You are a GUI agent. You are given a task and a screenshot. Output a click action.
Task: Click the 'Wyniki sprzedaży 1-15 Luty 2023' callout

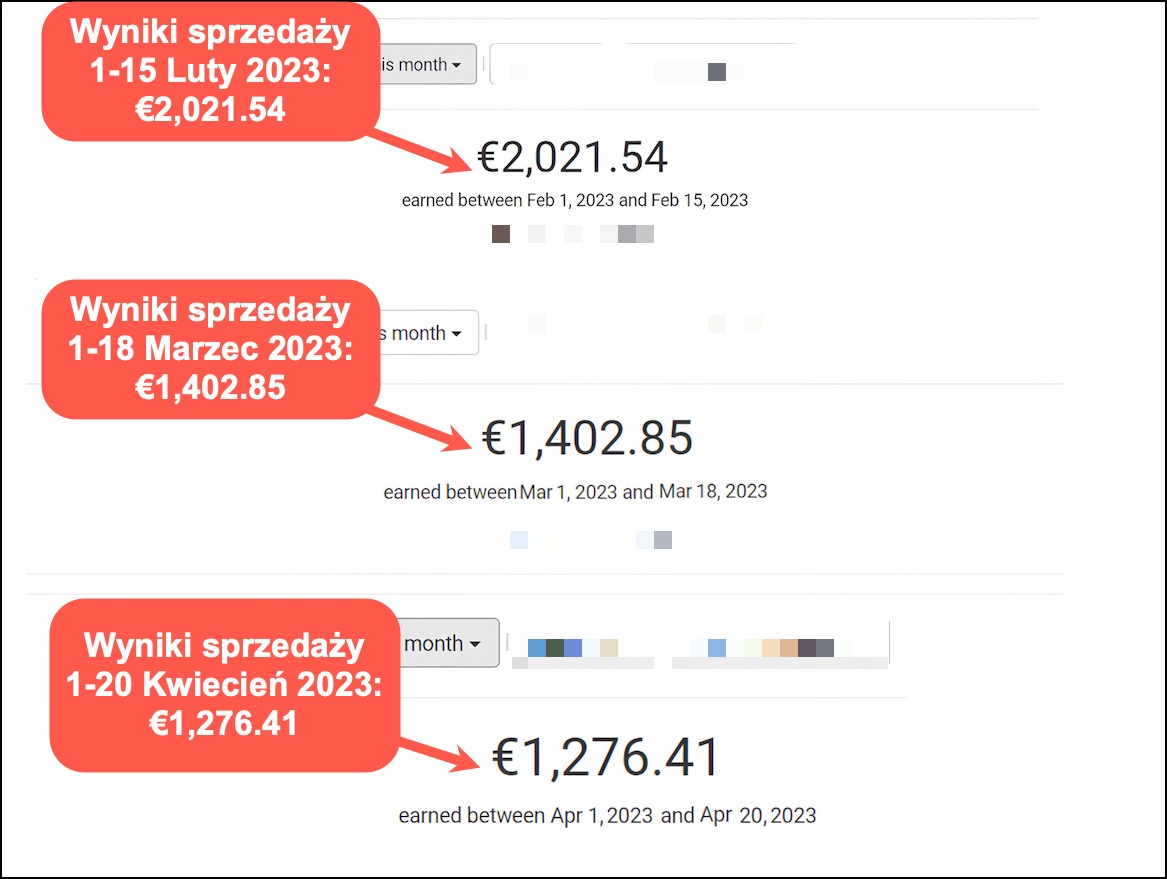pyautogui.click(x=210, y=72)
